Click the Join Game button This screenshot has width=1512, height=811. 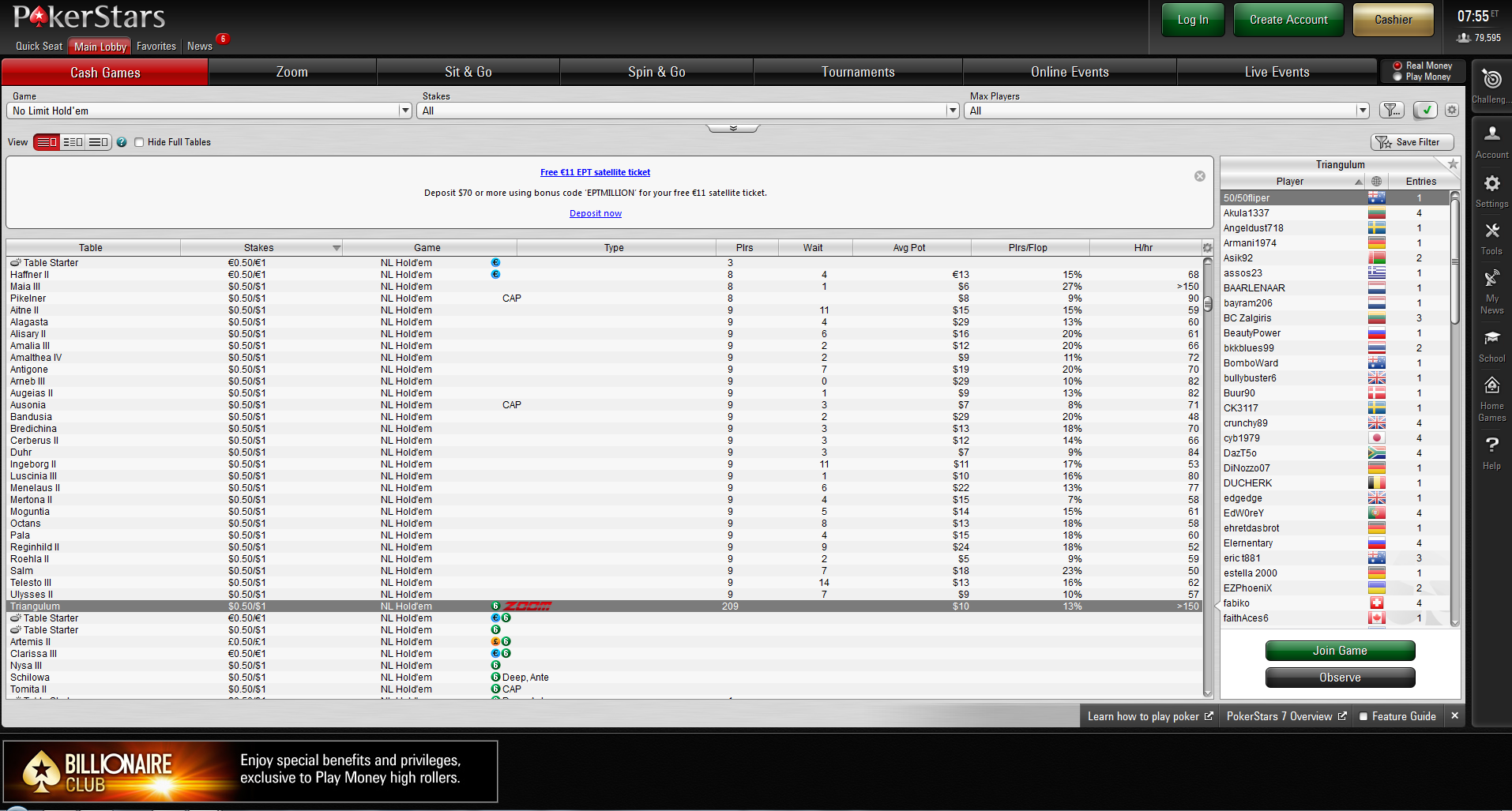(x=1340, y=651)
